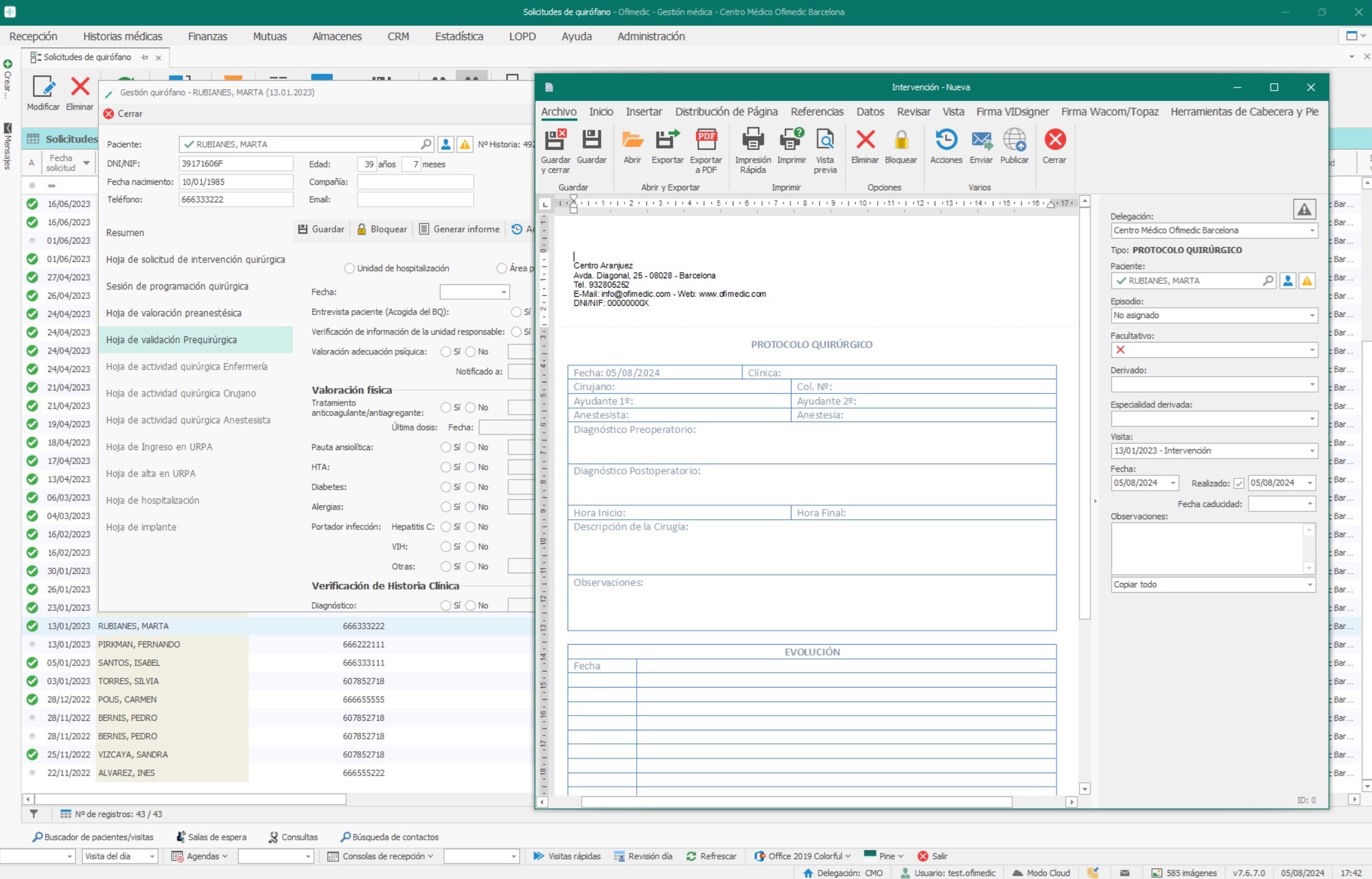Click the Generar informe button

[460, 229]
